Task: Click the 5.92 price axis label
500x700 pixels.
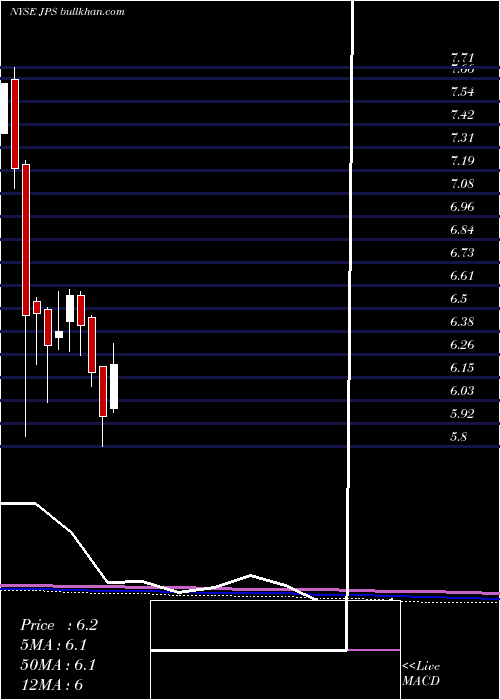Action: pyautogui.click(x=462, y=413)
